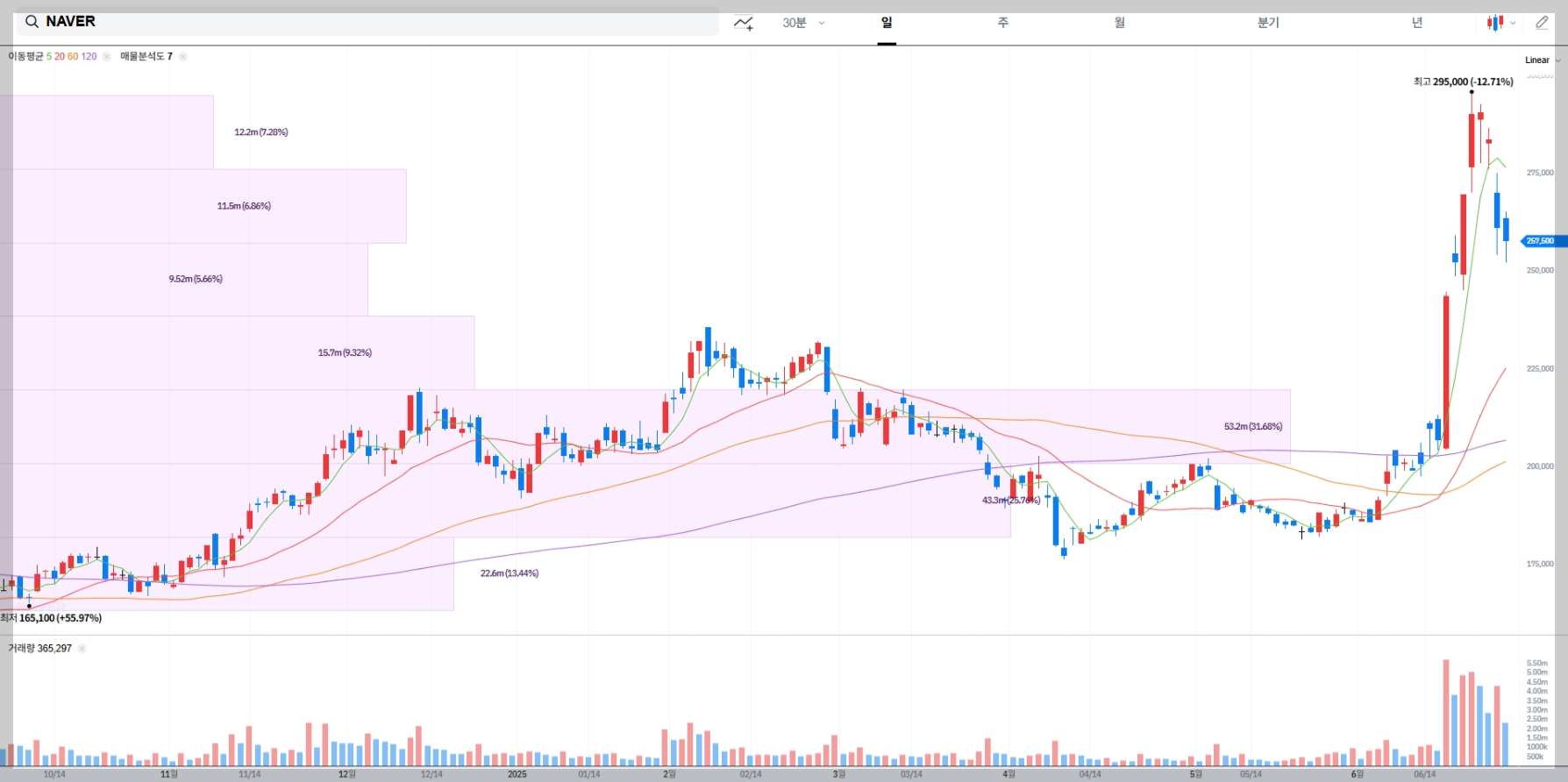Image resolution: width=1568 pixels, height=782 pixels.
Task: Click the 최저 165,100 low marker label
Action: (51, 618)
